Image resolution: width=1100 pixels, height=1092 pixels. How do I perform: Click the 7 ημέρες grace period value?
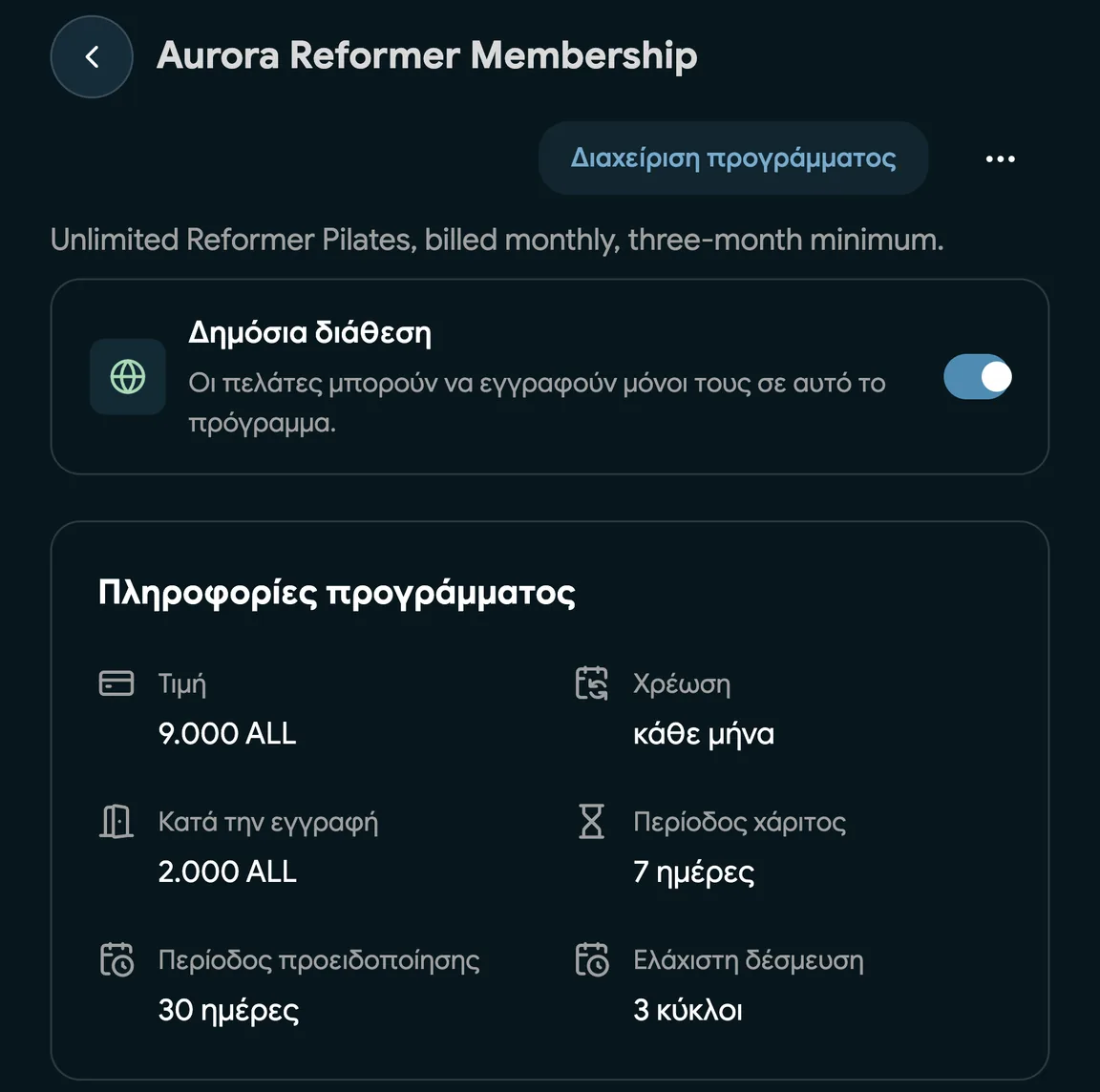click(x=694, y=872)
